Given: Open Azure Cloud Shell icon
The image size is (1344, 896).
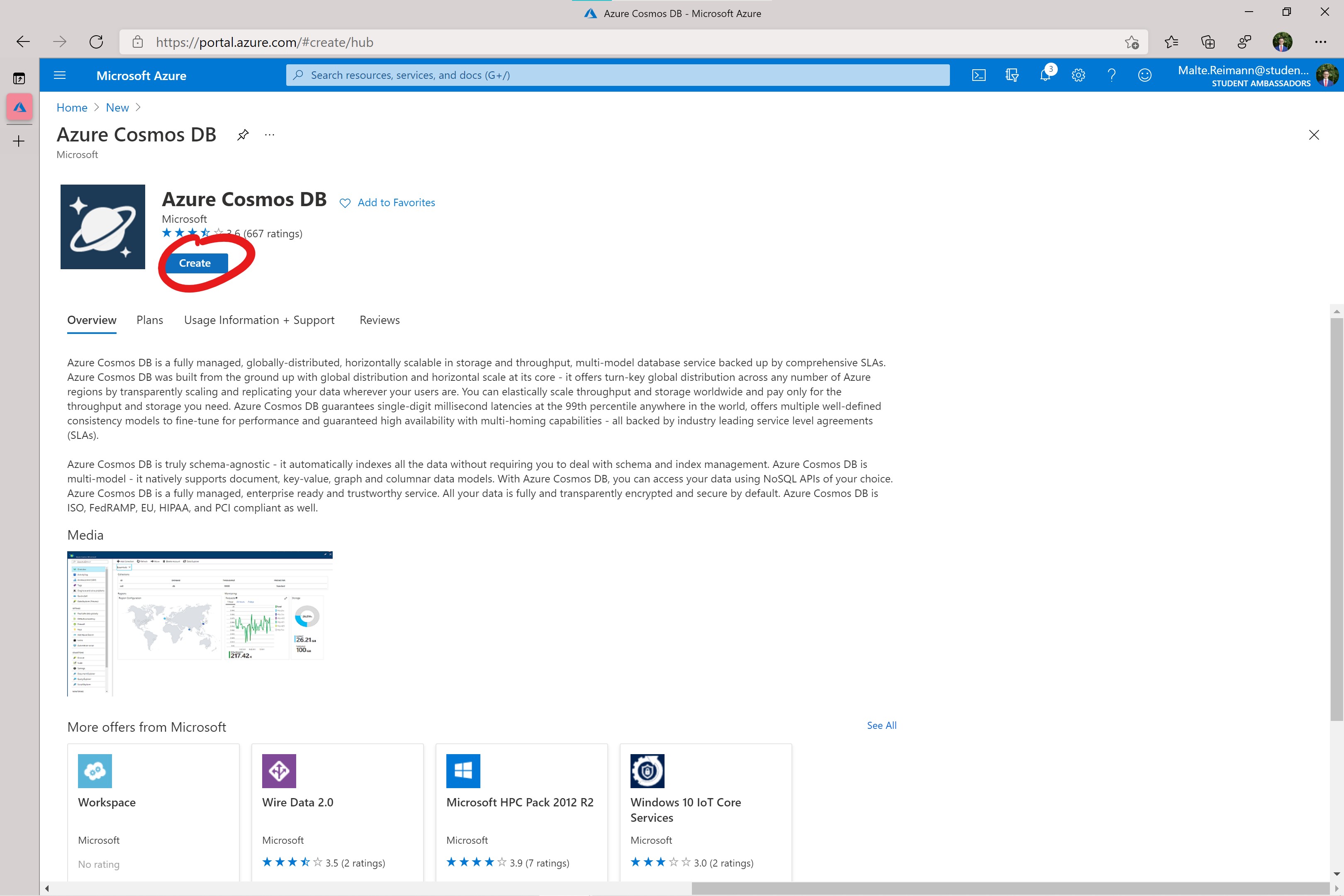Looking at the screenshot, I should click(978, 75).
